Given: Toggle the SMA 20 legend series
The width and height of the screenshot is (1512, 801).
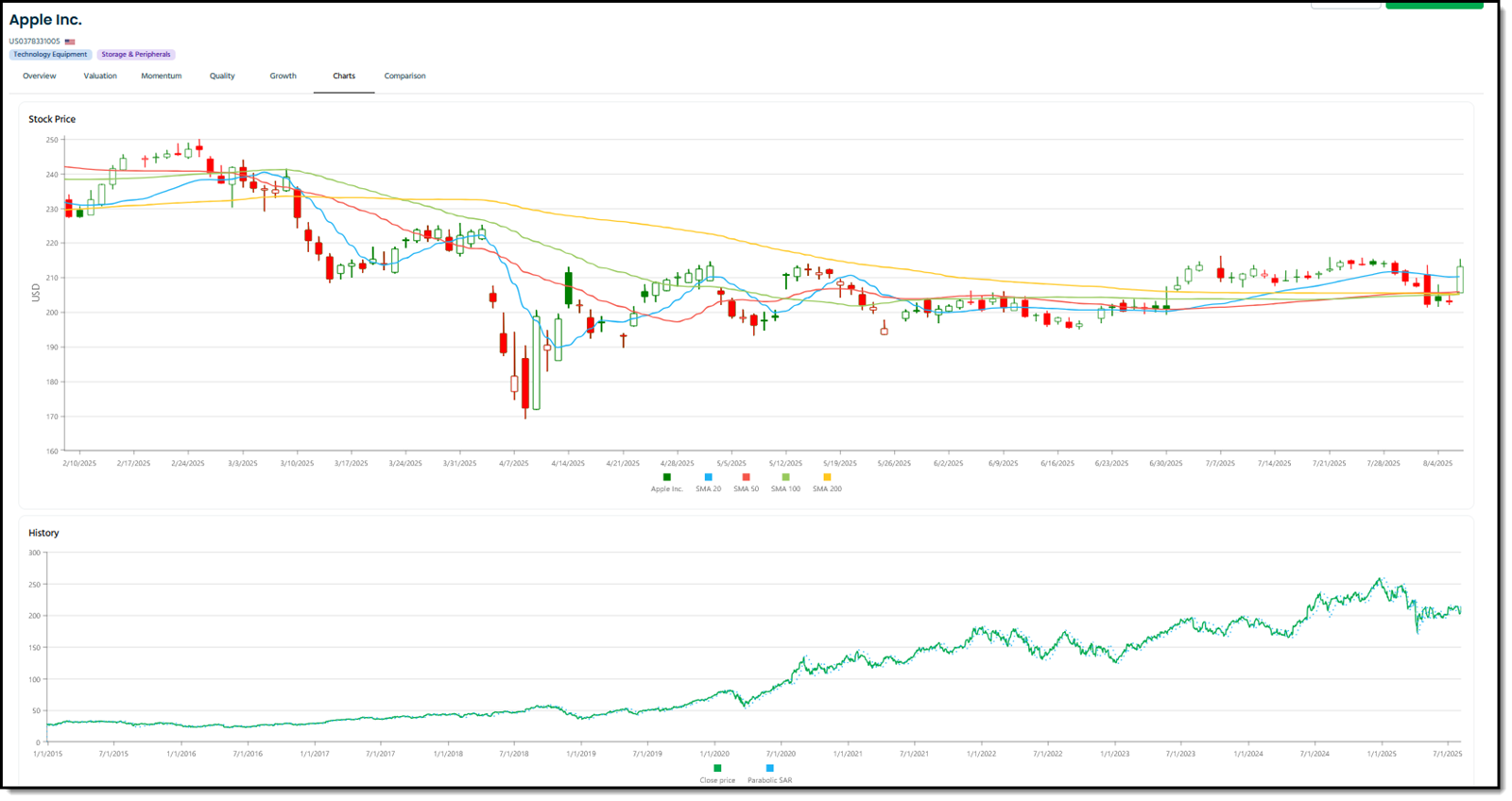Looking at the screenshot, I should [708, 483].
